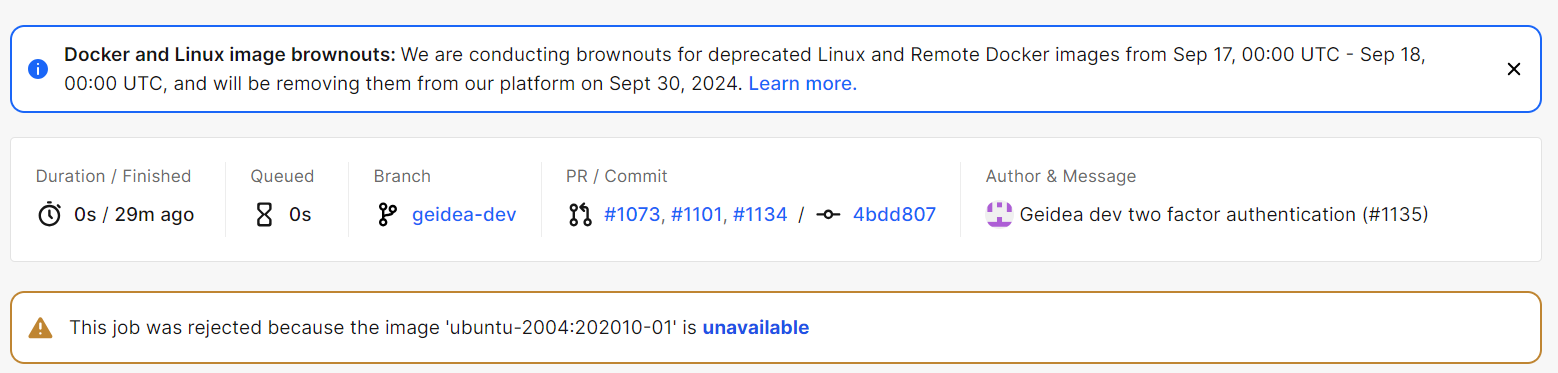1558x373 pixels.
Task: Click the hourglass queued icon
Action: point(264,214)
